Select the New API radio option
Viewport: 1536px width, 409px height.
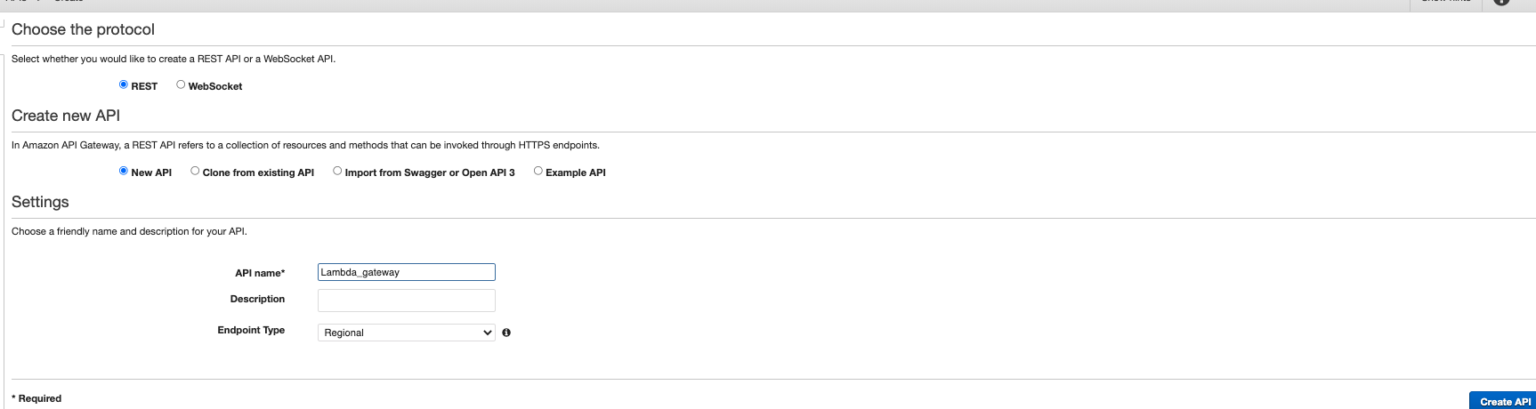123,171
